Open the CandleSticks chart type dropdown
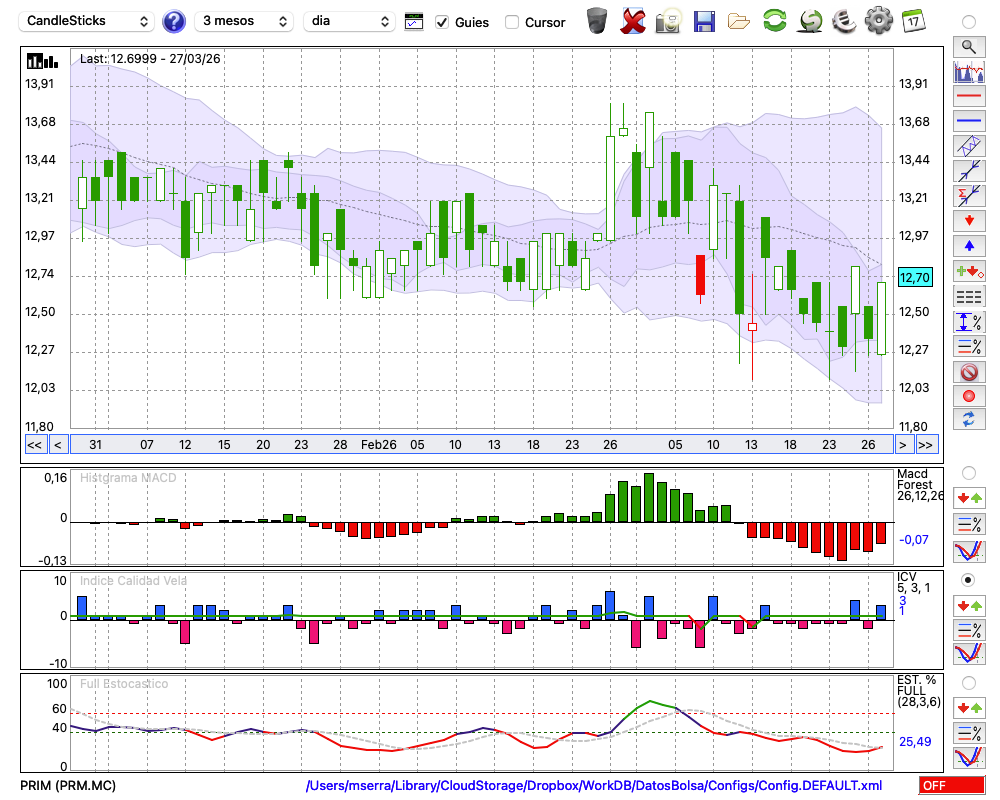1000x800 pixels. 88,21
